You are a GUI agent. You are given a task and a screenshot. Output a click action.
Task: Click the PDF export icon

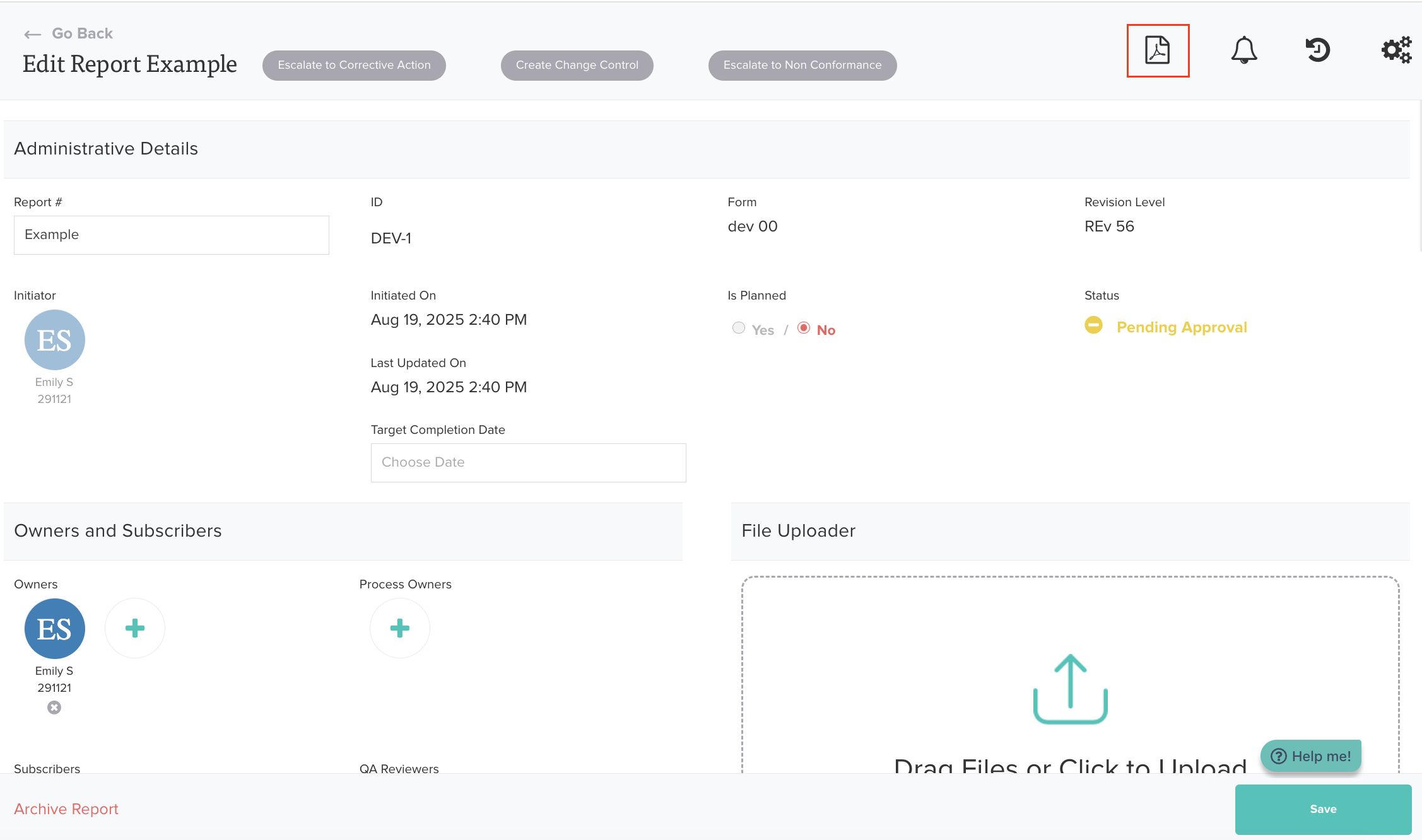[1158, 50]
